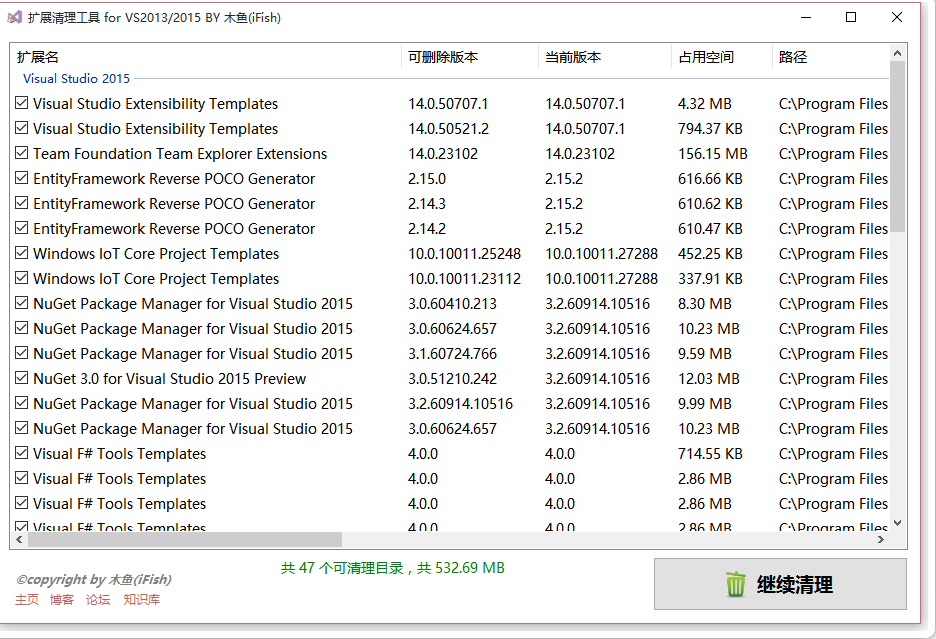Click the 2.15.0 version cell
Screen dimensions: 936x639
tap(427, 179)
